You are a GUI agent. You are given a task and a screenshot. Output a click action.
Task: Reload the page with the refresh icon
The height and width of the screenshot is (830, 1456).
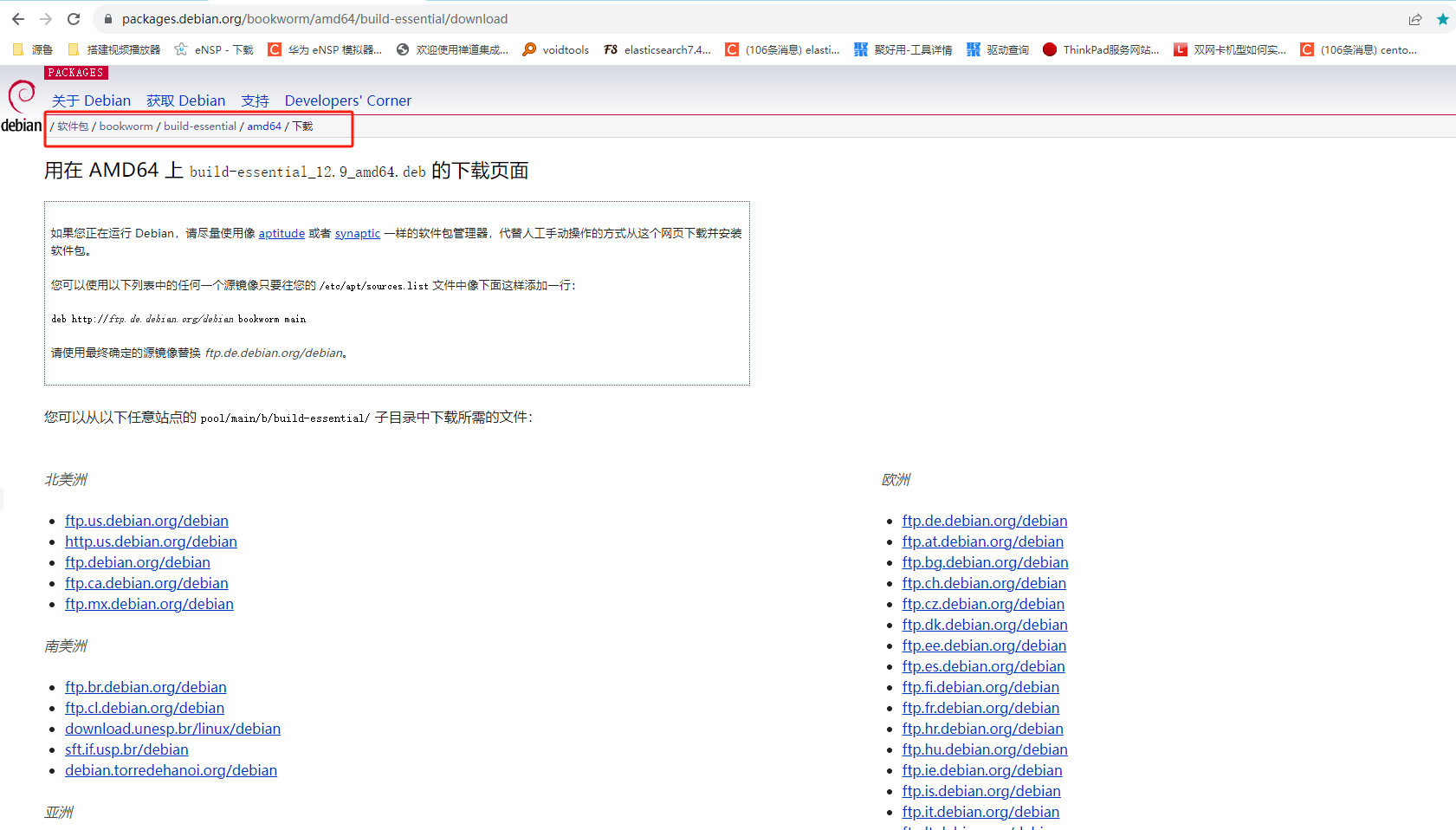[74, 19]
